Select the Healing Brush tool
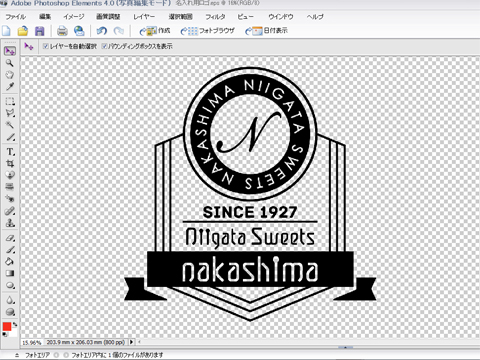The width and height of the screenshot is (480, 360). [10, 211]
